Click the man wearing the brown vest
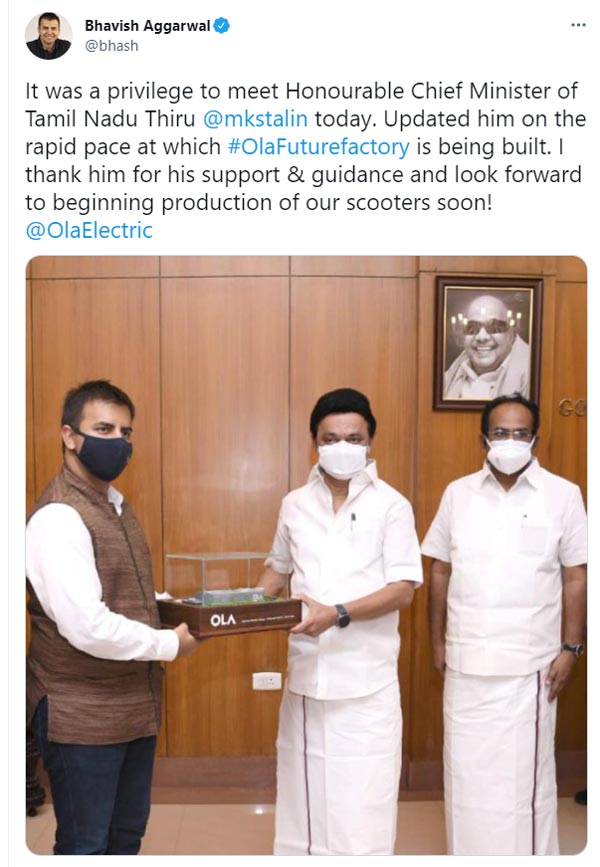The image size is (600, 867). (x=97, y=617)
